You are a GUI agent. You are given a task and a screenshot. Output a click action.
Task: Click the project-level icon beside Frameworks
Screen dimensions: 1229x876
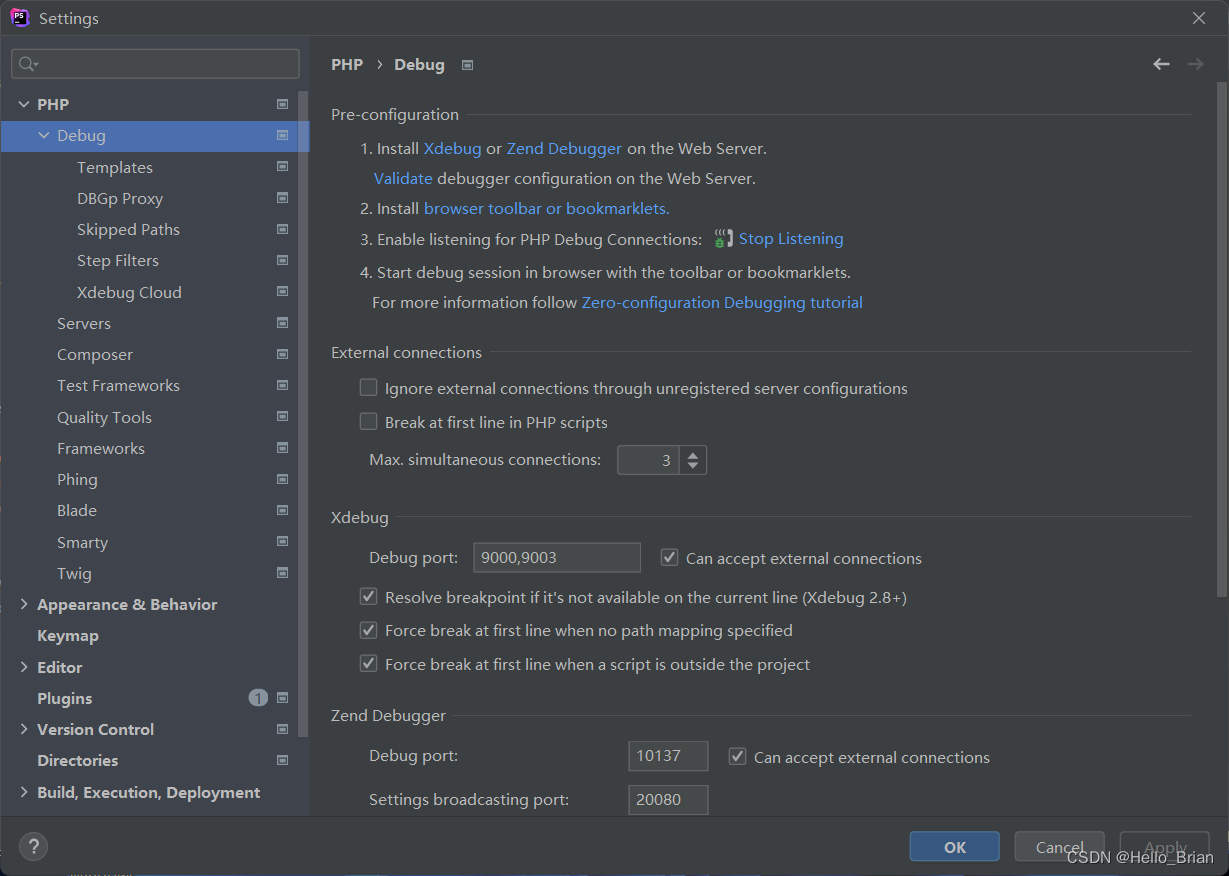pyautogui.click(x=283, y=448)
